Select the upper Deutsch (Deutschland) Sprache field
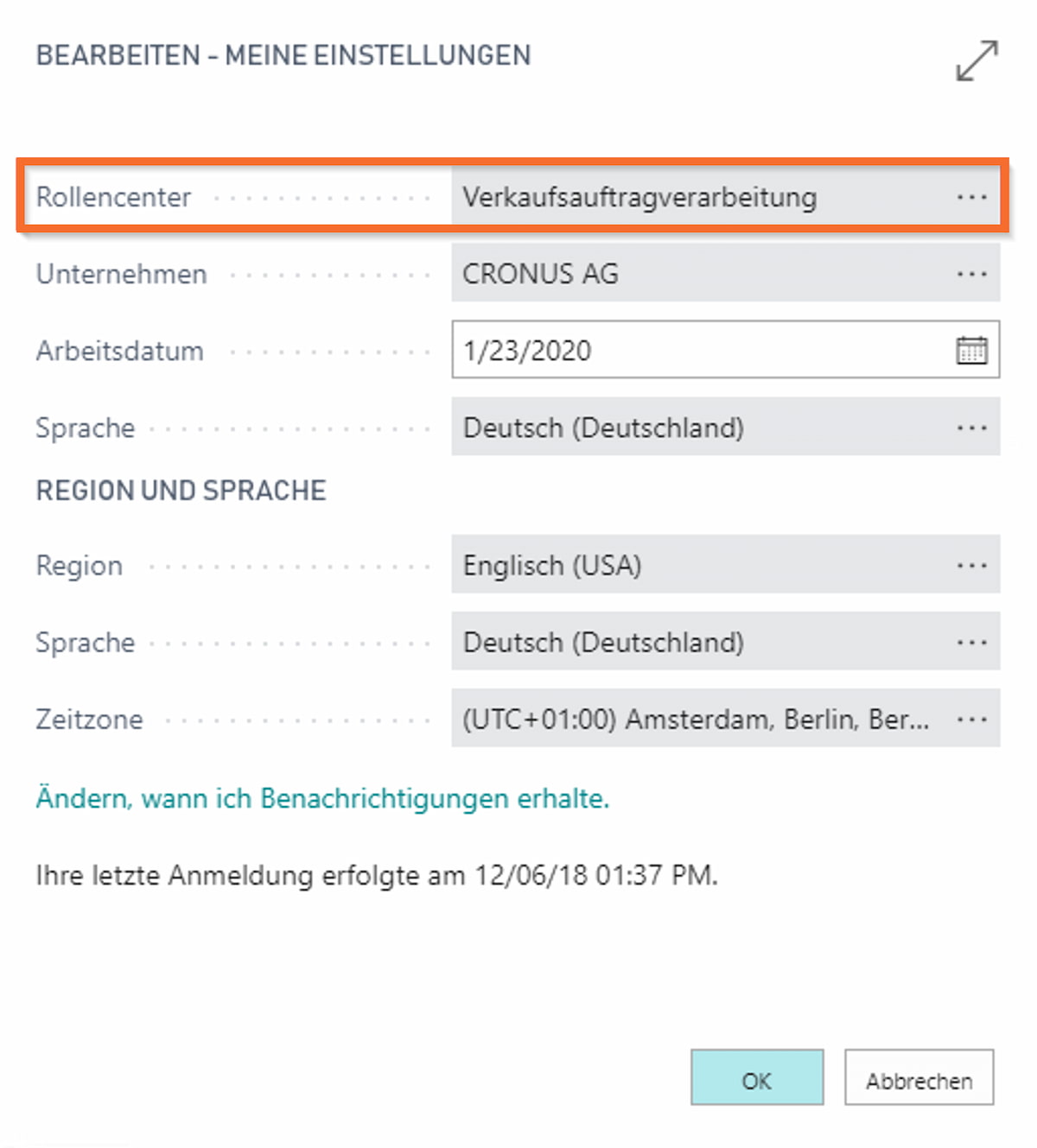Image resolution: width=1037 pixels, height=1148 pixels. point(726,427)
